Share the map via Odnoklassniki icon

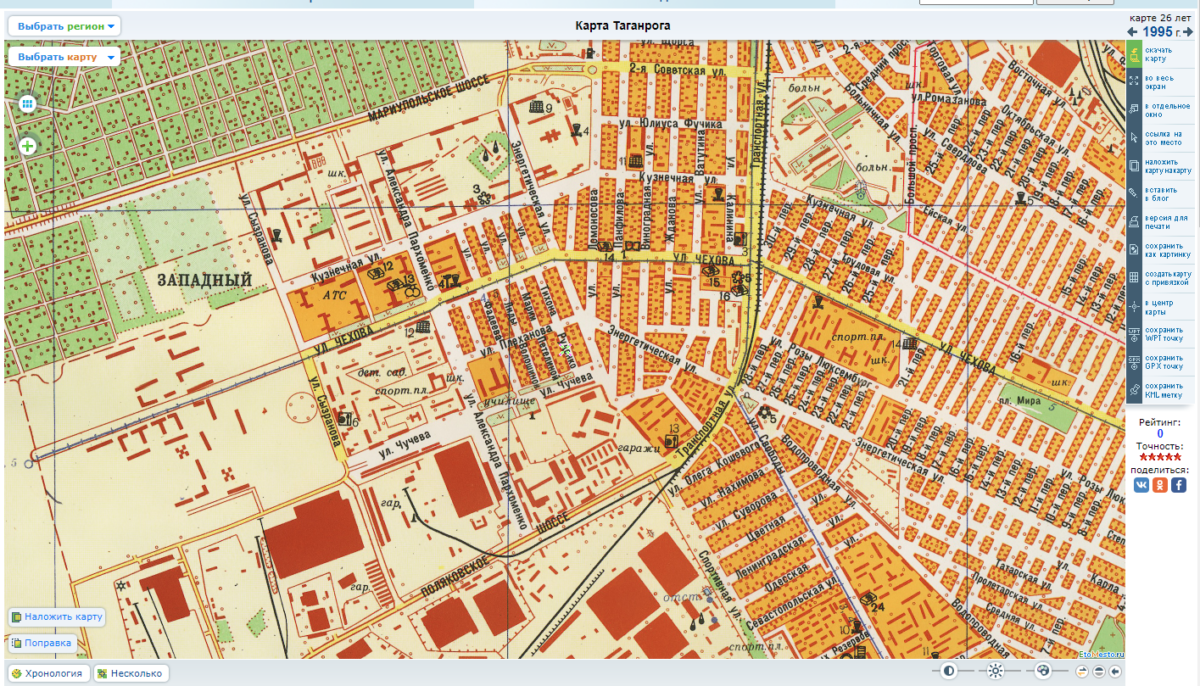click(x=1160, y=484)
